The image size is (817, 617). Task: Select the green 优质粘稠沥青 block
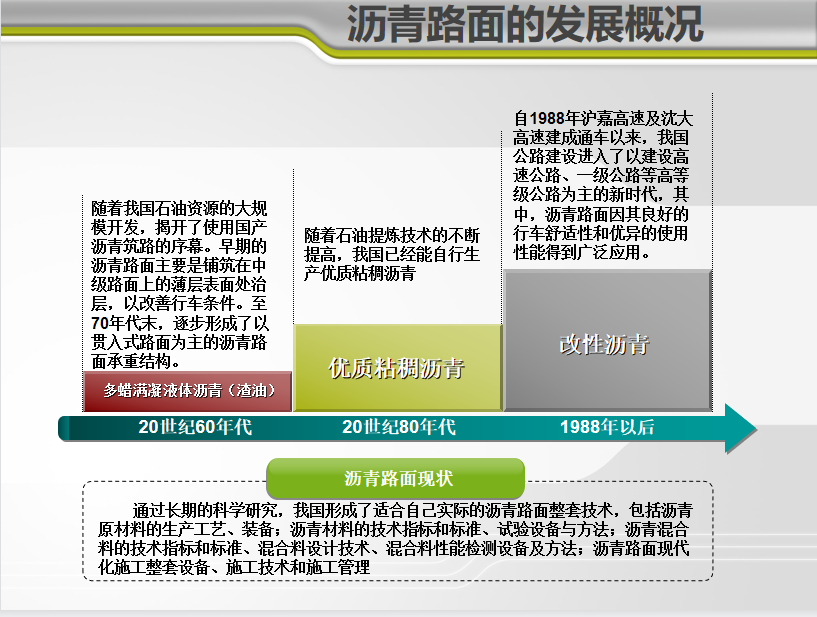[398, 368]
